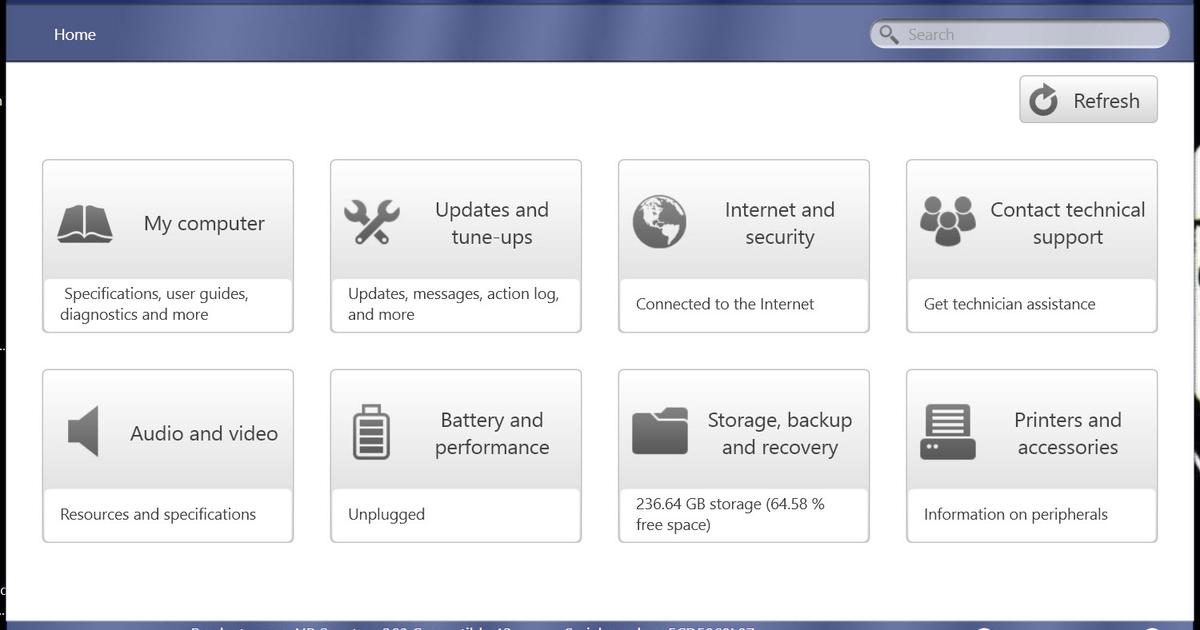This screenshot has height=630, width=1200.
Task: Select the Audio and video speaker icon
Action: tap(83, 433)
